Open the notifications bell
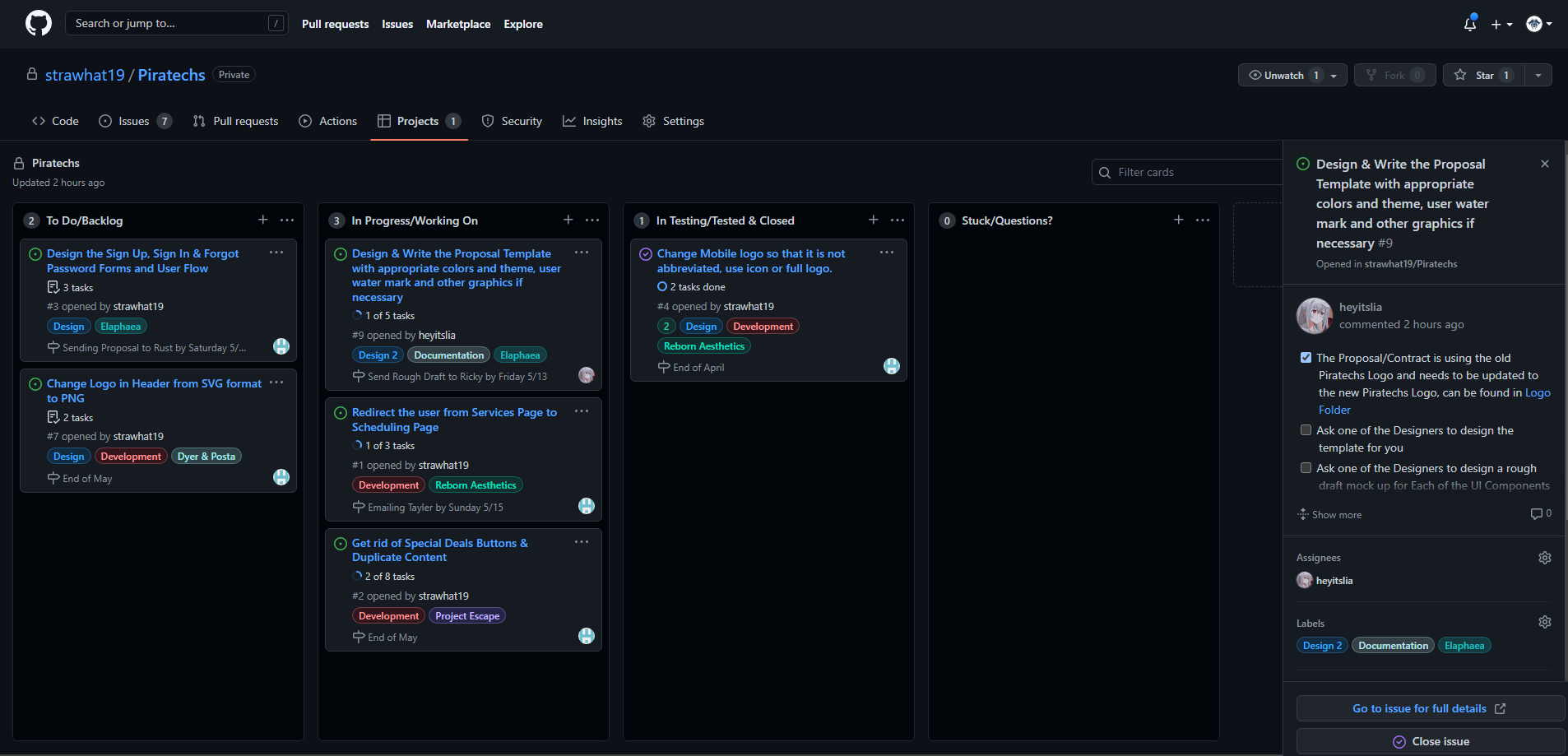Image resolution: width=1568 pixels, height=756 pixels. (1470, 24)
